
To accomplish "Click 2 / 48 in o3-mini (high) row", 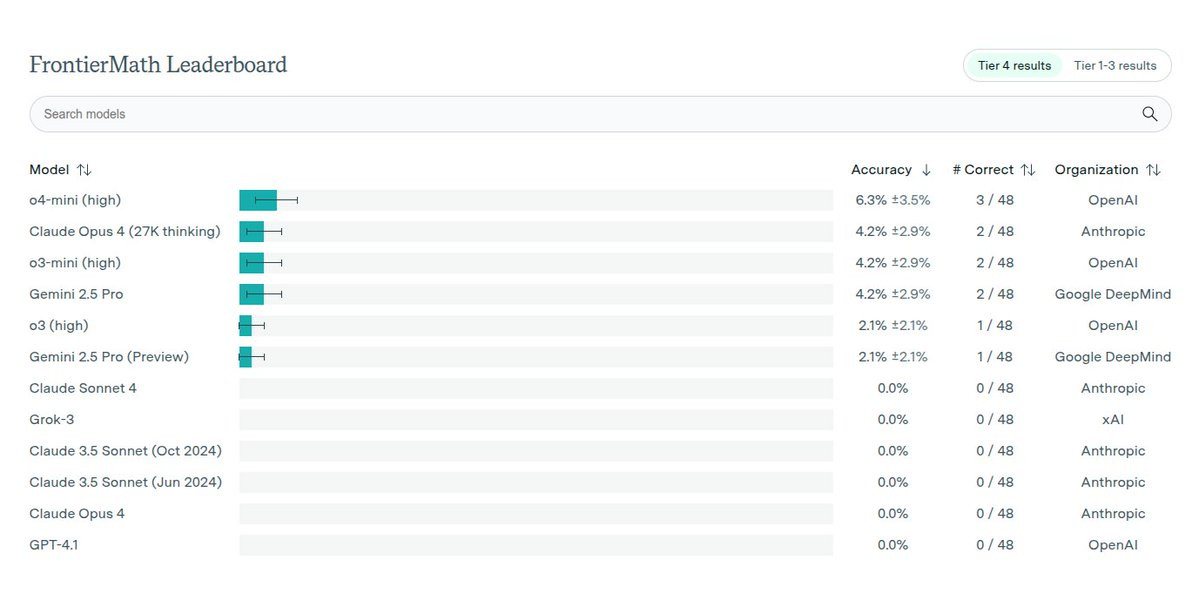I will tap(995, 263).
